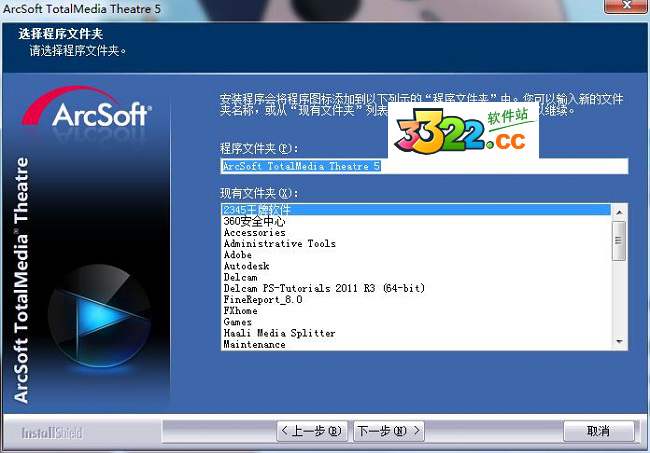Choose 'Games' in the existing folders list
This screenshot has width=650, height=453.
[416, 322]
